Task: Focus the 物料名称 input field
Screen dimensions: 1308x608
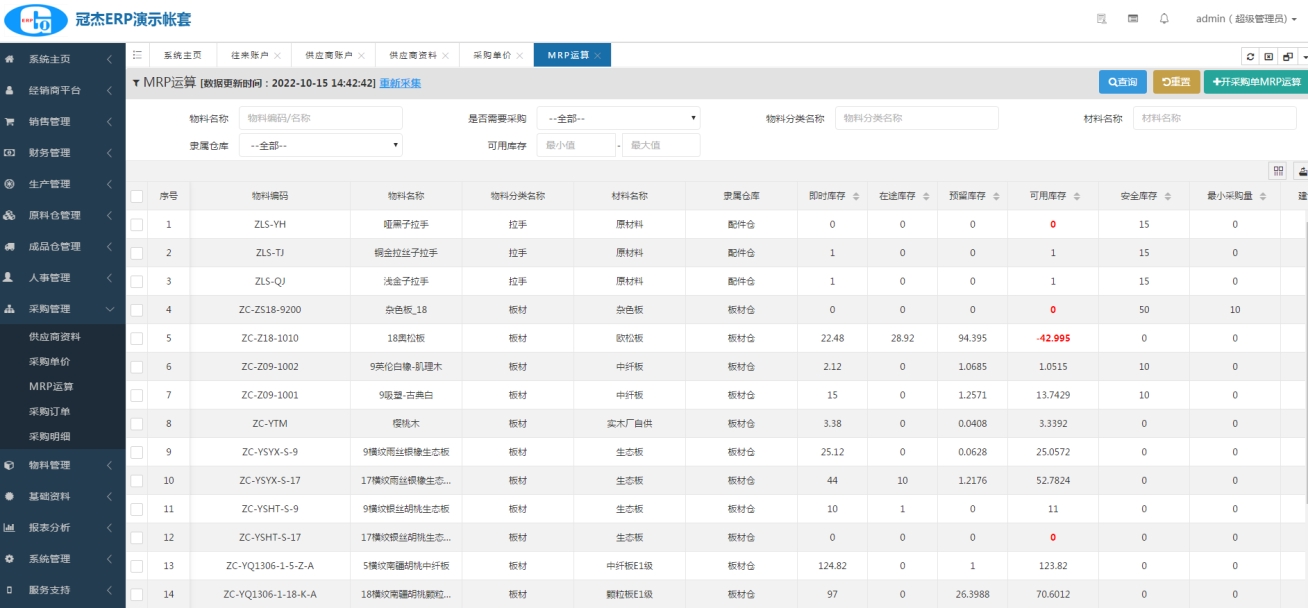Action: [x=320, y=118]
